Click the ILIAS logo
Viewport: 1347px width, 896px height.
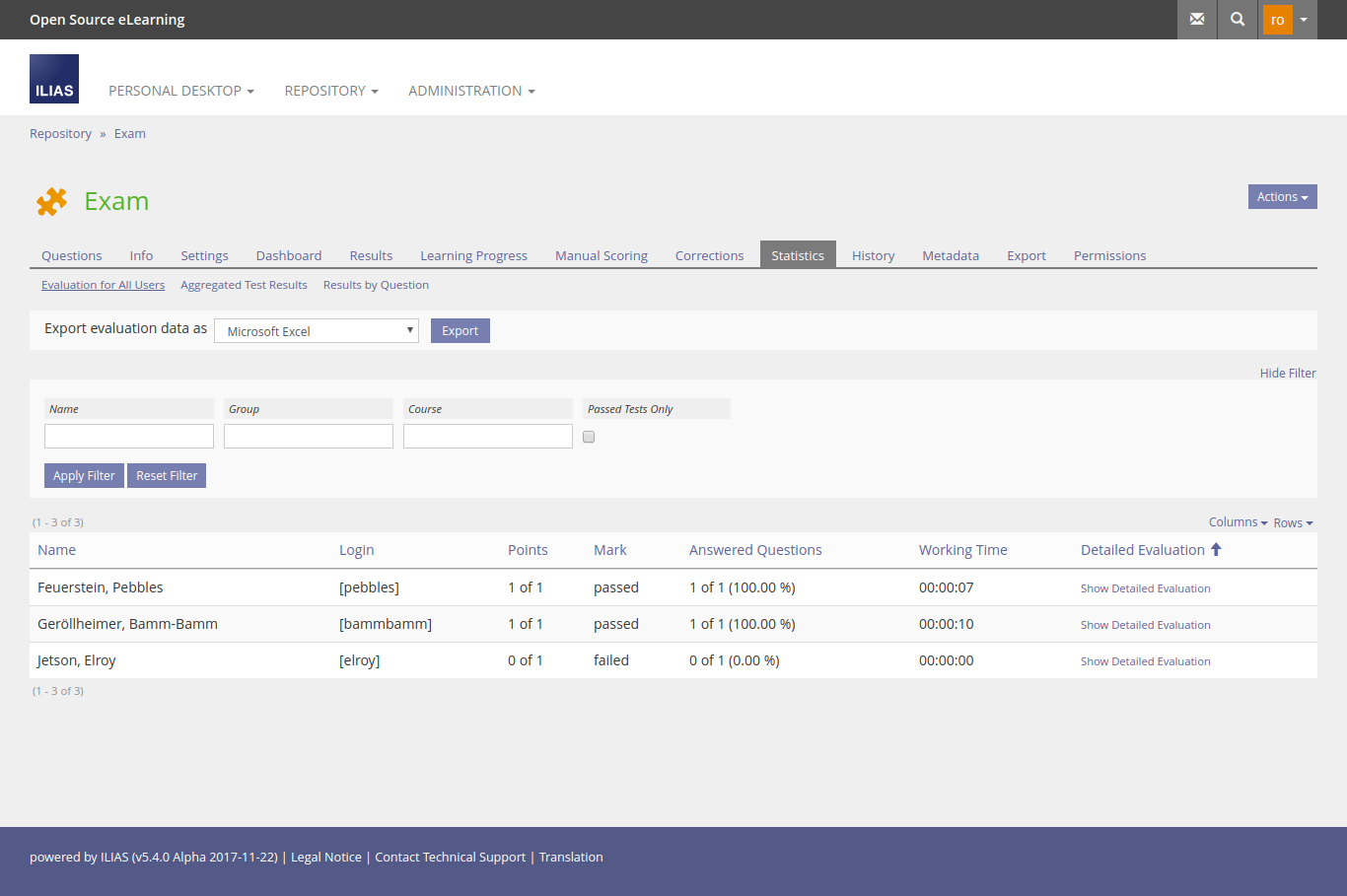tap(54, 79)
